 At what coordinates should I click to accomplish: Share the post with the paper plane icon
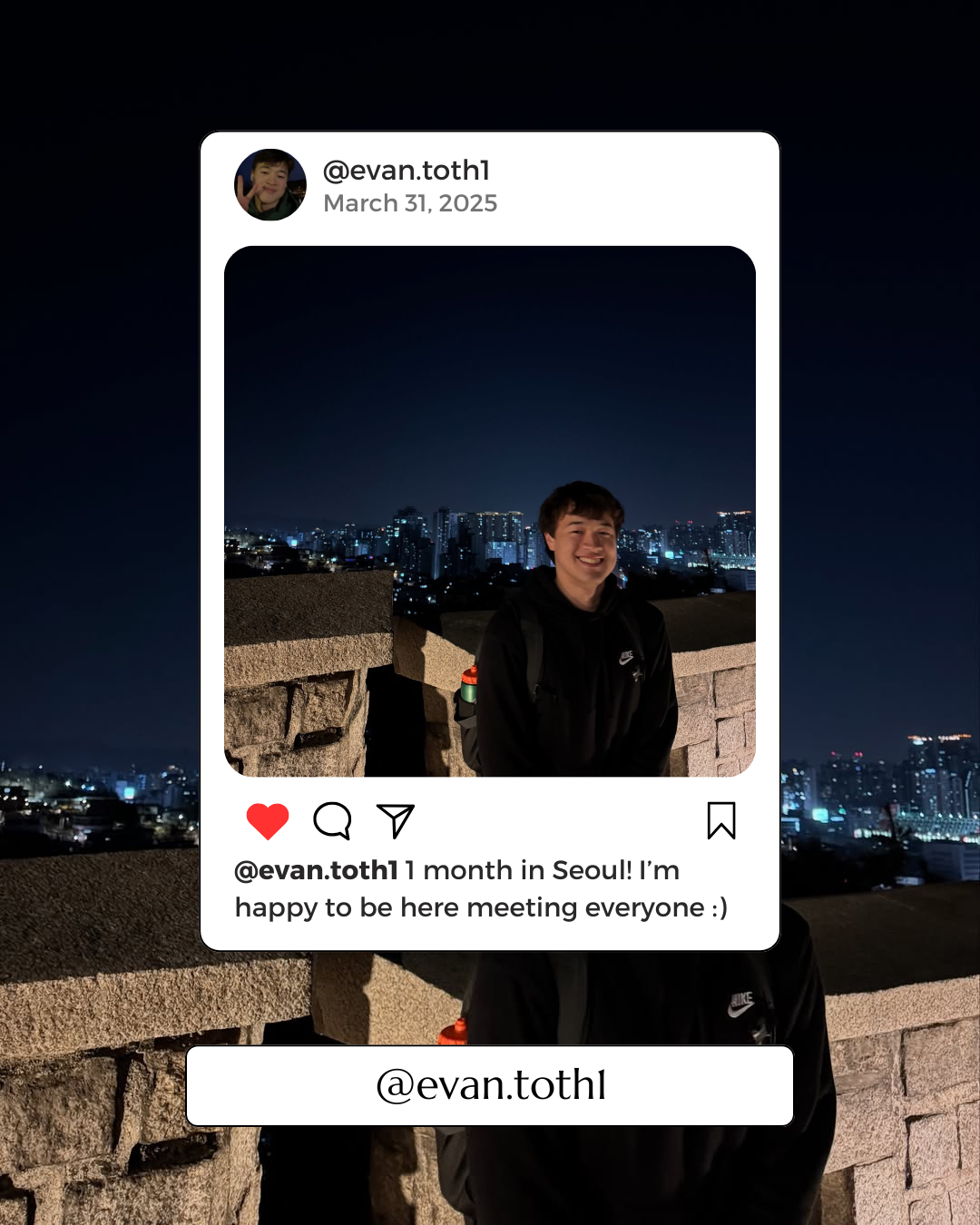pyautogui.click(x=396, y=820)
